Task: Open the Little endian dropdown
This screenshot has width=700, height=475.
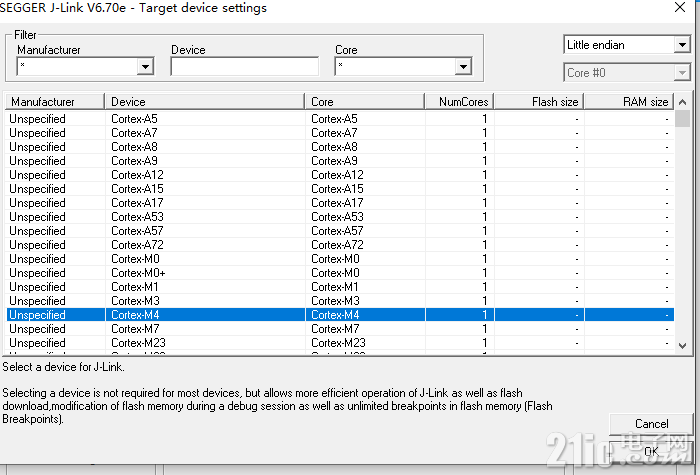Action: click(x=682, y=45)
